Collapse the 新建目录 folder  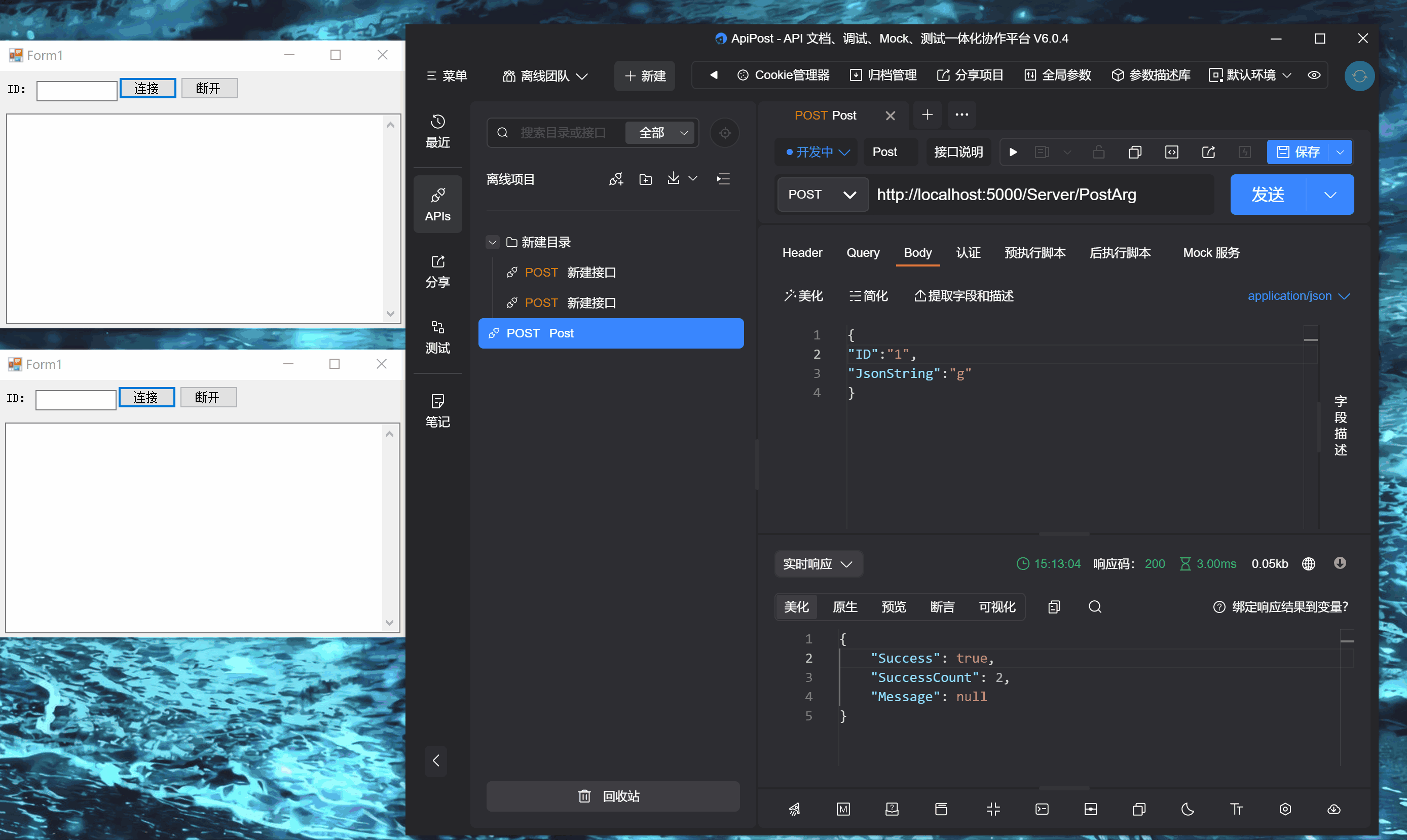pos(492,242)
